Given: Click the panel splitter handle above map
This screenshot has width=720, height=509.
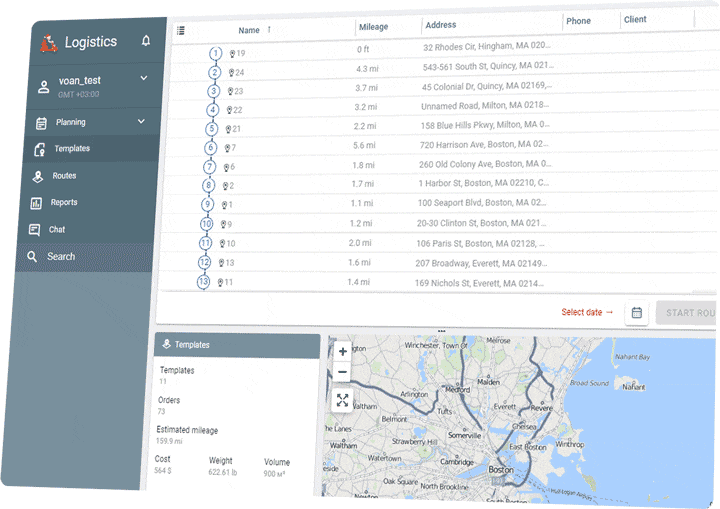Looking at the screenshot, I should pos(442,331).
